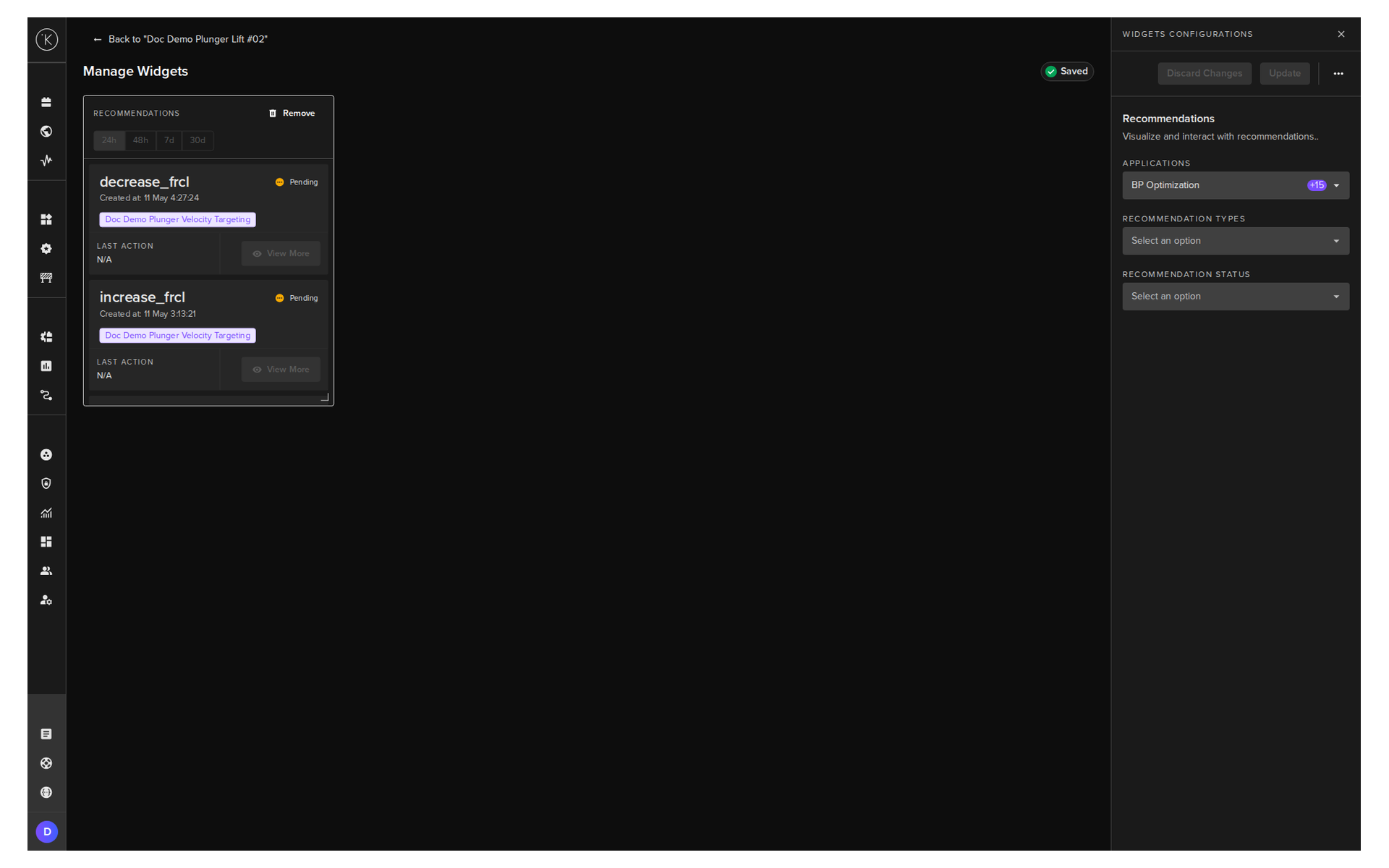Switch time range to 48h
The height and width of the screenshot is (868, 1389).
pyautogui.click(x=140, y=140)
